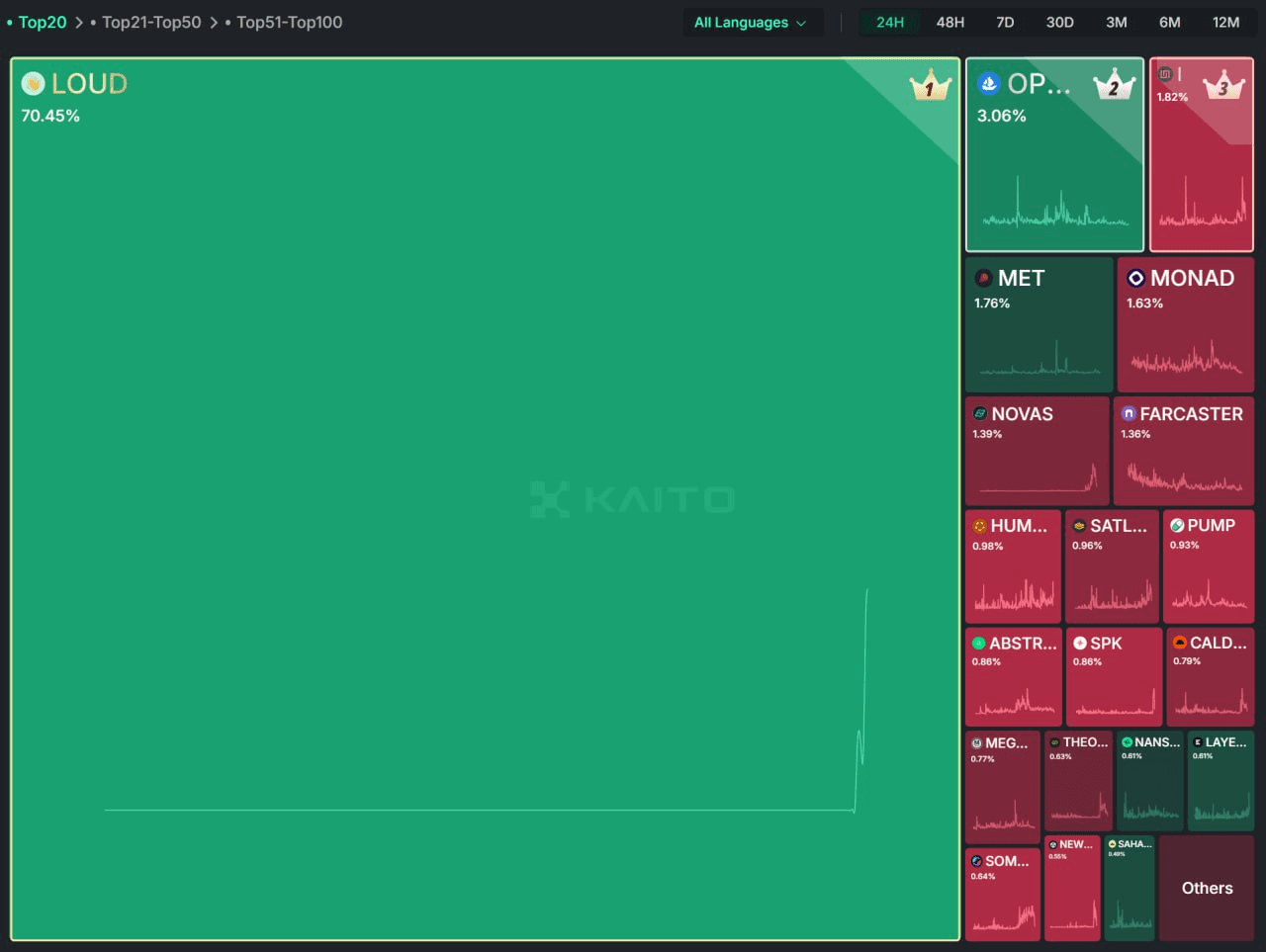Click the 1.36% mindshare value

1135,434
